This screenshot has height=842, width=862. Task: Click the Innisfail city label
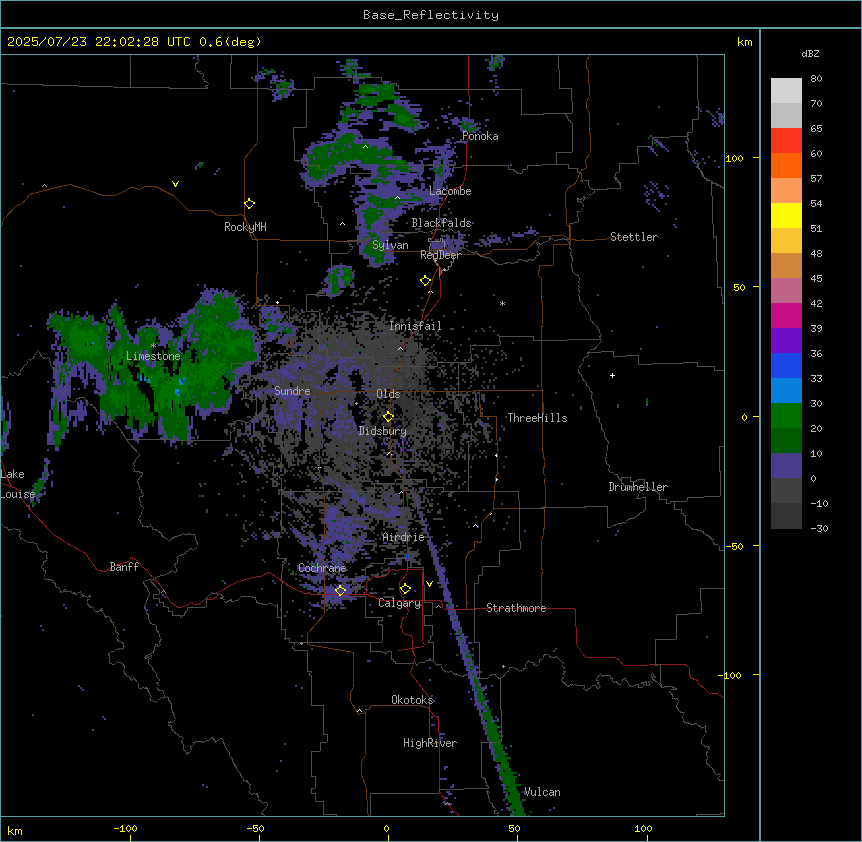pos(415,326)
